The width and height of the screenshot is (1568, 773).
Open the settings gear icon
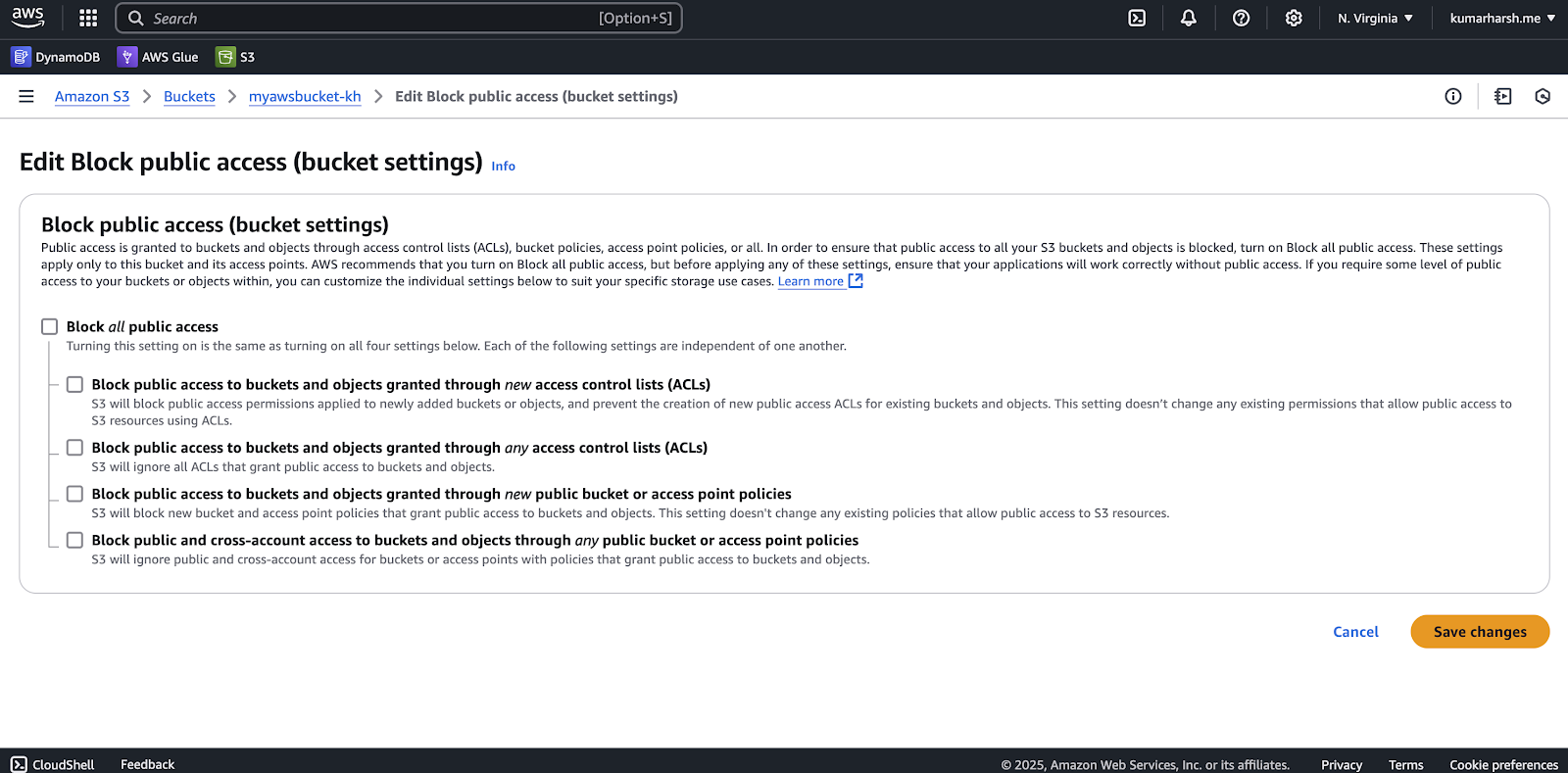(1294, 18)
